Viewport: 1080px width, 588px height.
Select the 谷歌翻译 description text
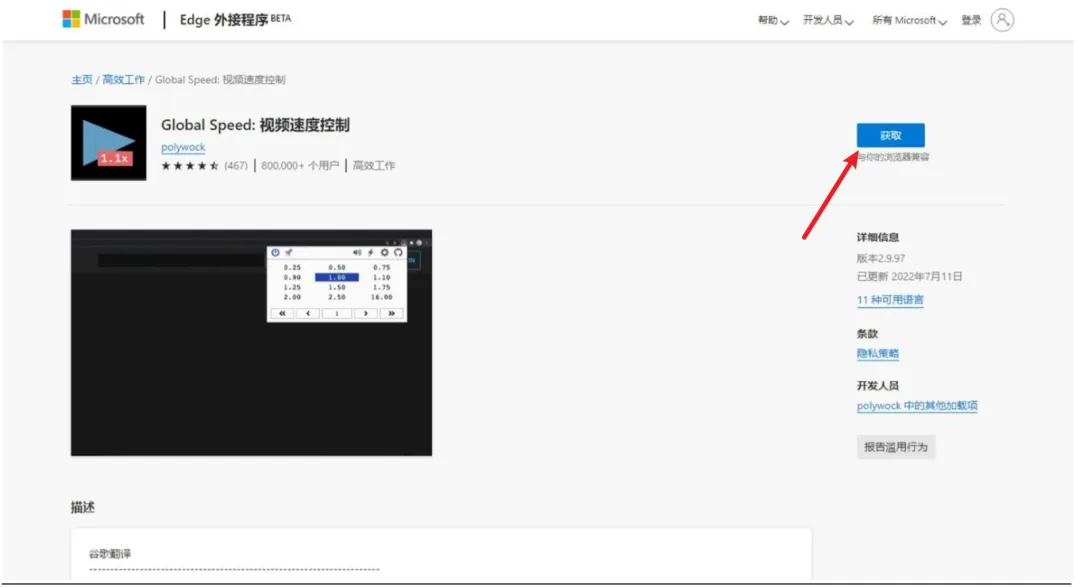click(x=110, y=554)
